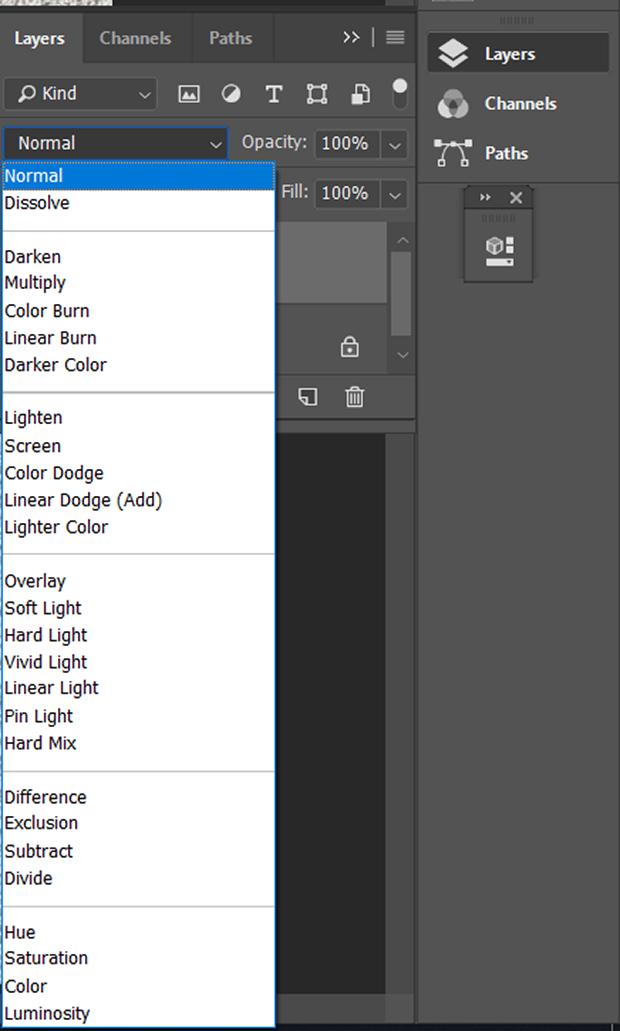Choose Lighten blend mode
The image size is (620, 1031).
tap(139, 418)
